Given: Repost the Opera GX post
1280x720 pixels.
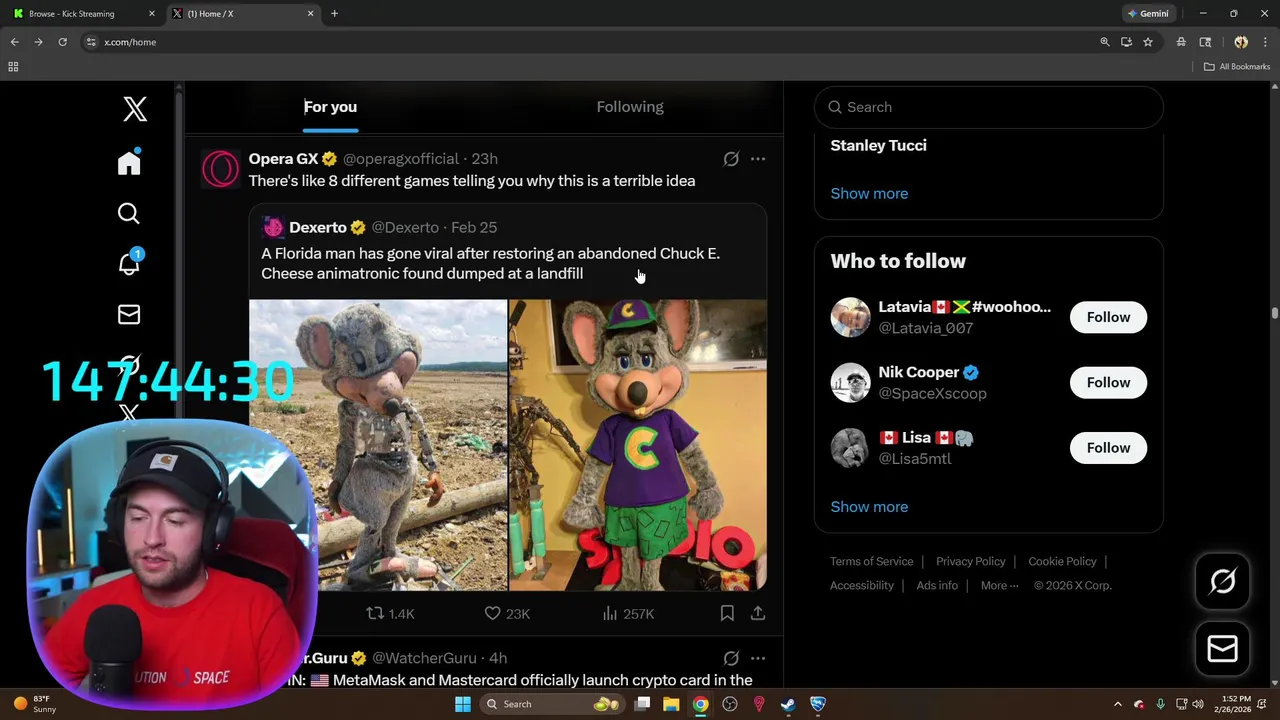Looking at the screenshot, I should click(390, 613).
